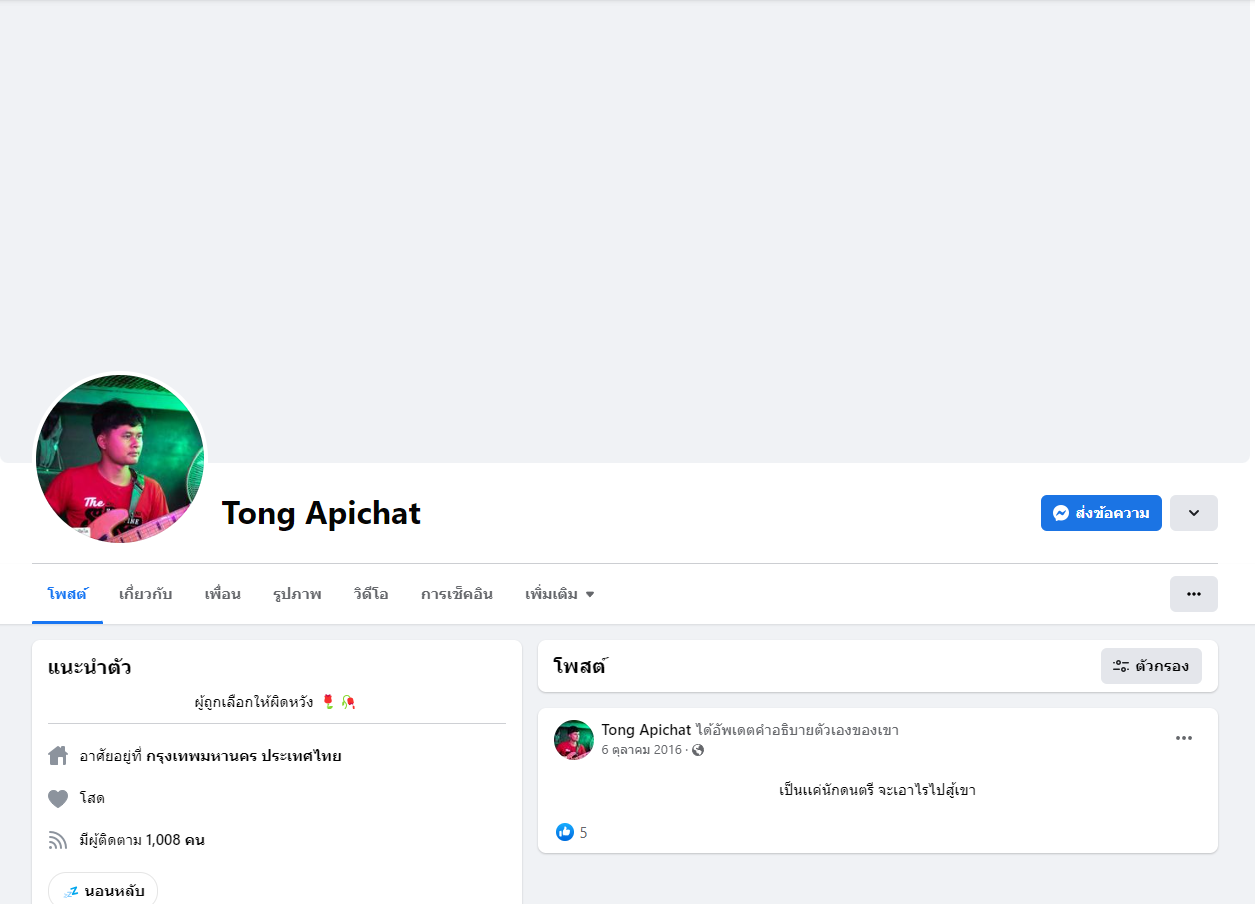Open the large profile picture
The height and width of the screenshot is (904, 1255).
click(x=120, y=459)
